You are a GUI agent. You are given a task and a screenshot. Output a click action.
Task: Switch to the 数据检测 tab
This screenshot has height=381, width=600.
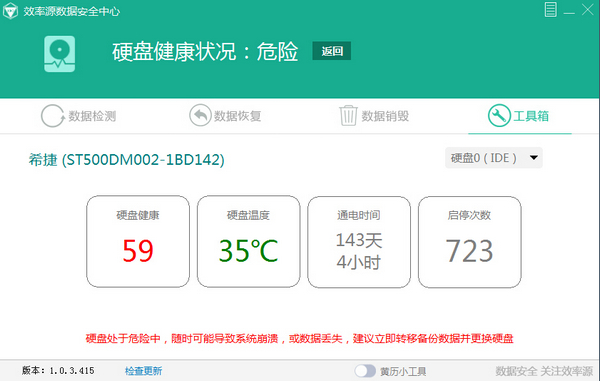coord(78,116)
